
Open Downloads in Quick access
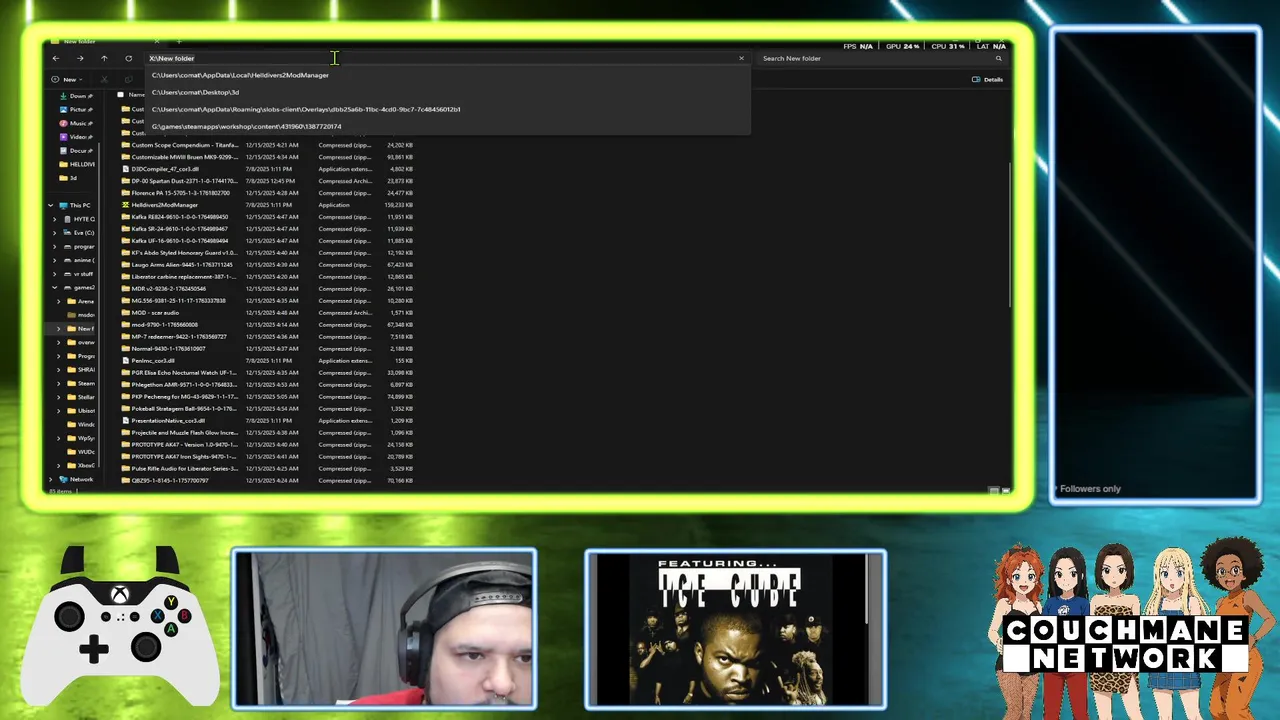[76, 96]
